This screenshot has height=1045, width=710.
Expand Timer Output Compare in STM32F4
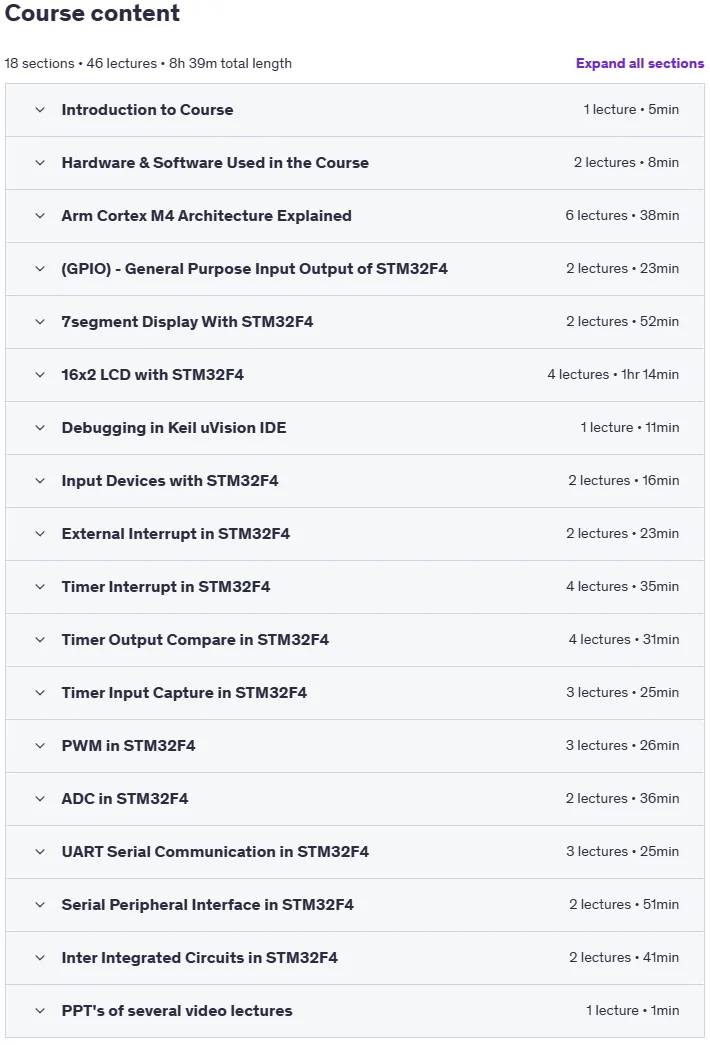click(x=355, y=640)
